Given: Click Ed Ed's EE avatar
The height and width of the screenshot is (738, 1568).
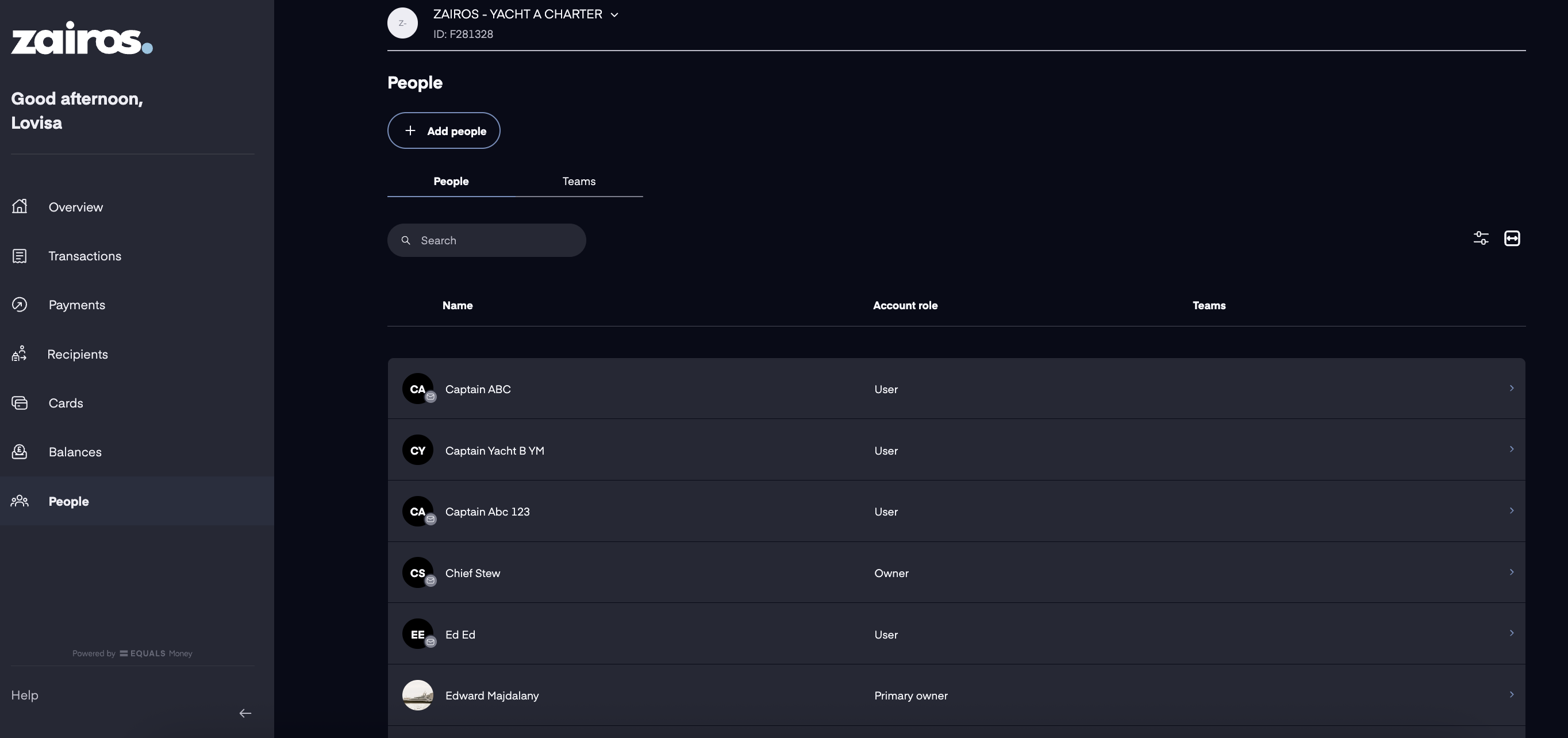Looking at the screenshot, I should pyautogui.click(x=417, y=634).
